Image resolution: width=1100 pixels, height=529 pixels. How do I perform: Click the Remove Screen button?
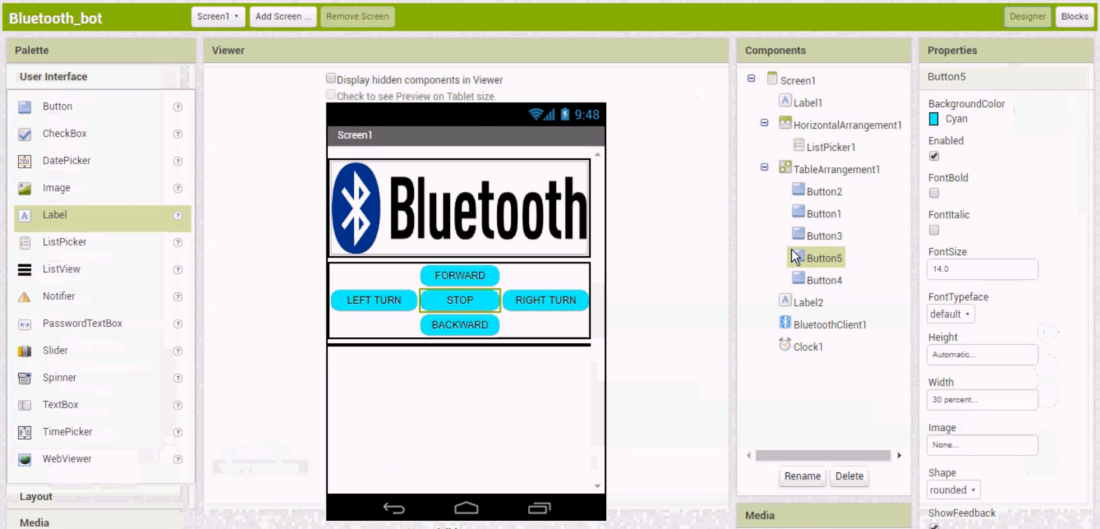click(357, 17)
